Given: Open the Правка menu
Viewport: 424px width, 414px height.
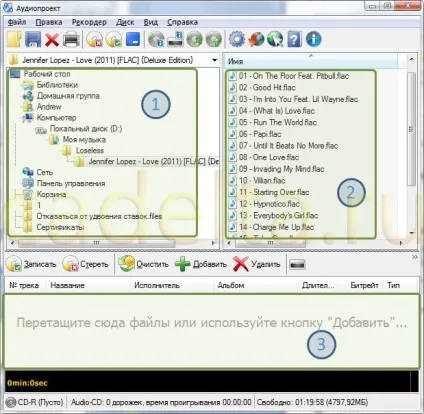Looking at the screenshot, I should (49, 22).
